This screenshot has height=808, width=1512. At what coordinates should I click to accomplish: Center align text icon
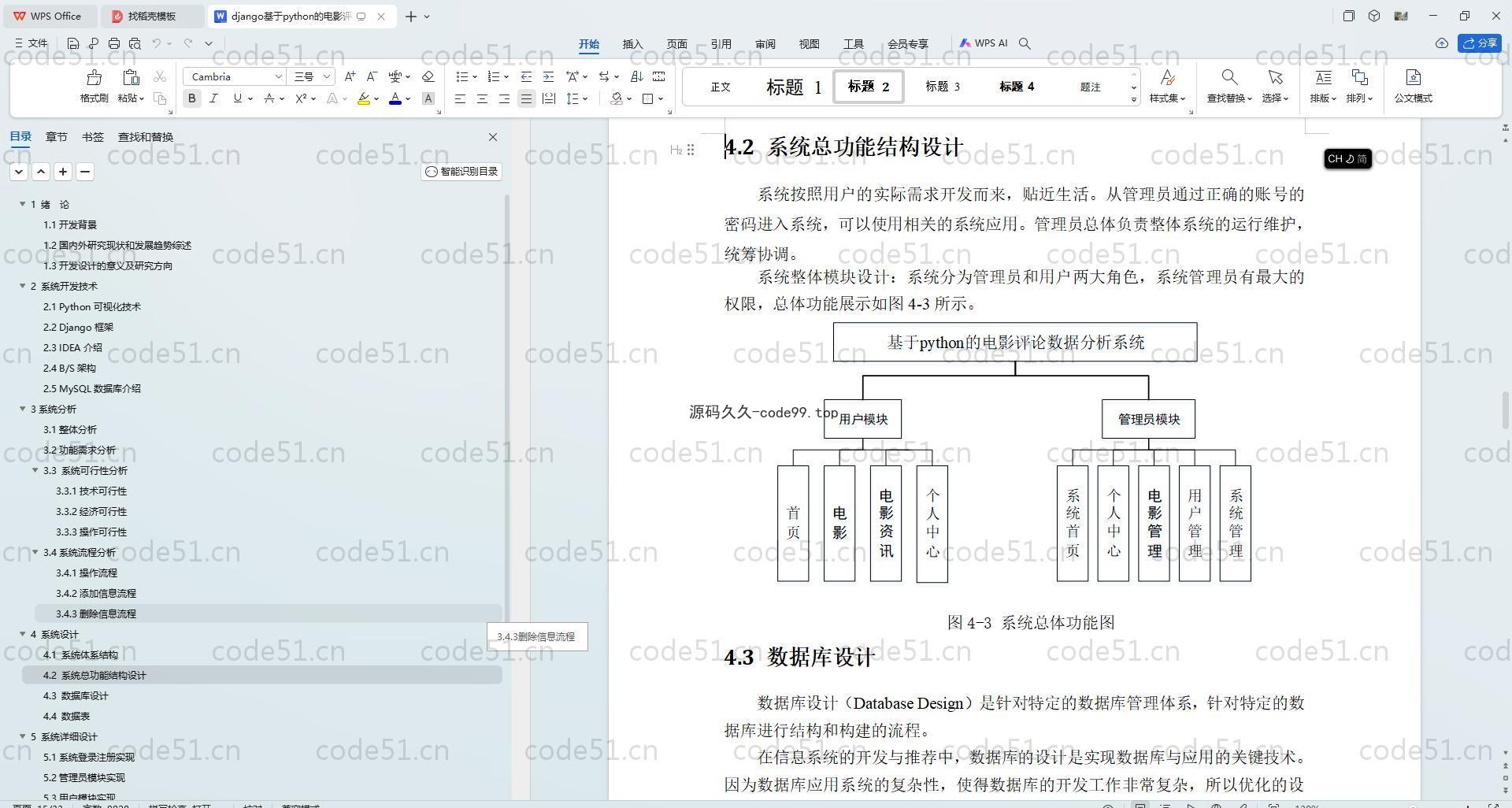coord(482,98)
